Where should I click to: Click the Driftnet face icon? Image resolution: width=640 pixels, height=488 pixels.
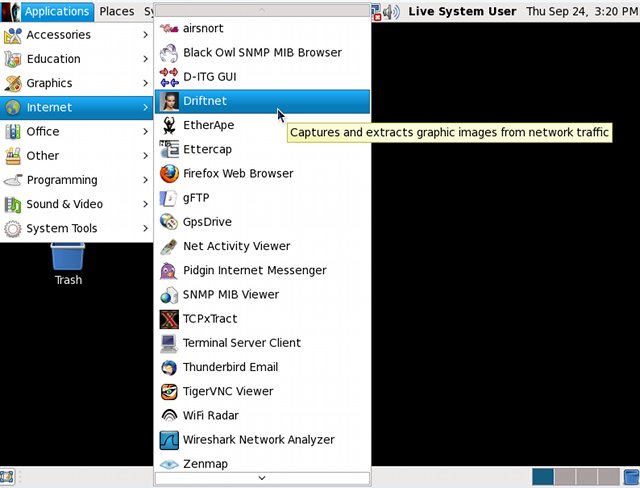[169, 101]
